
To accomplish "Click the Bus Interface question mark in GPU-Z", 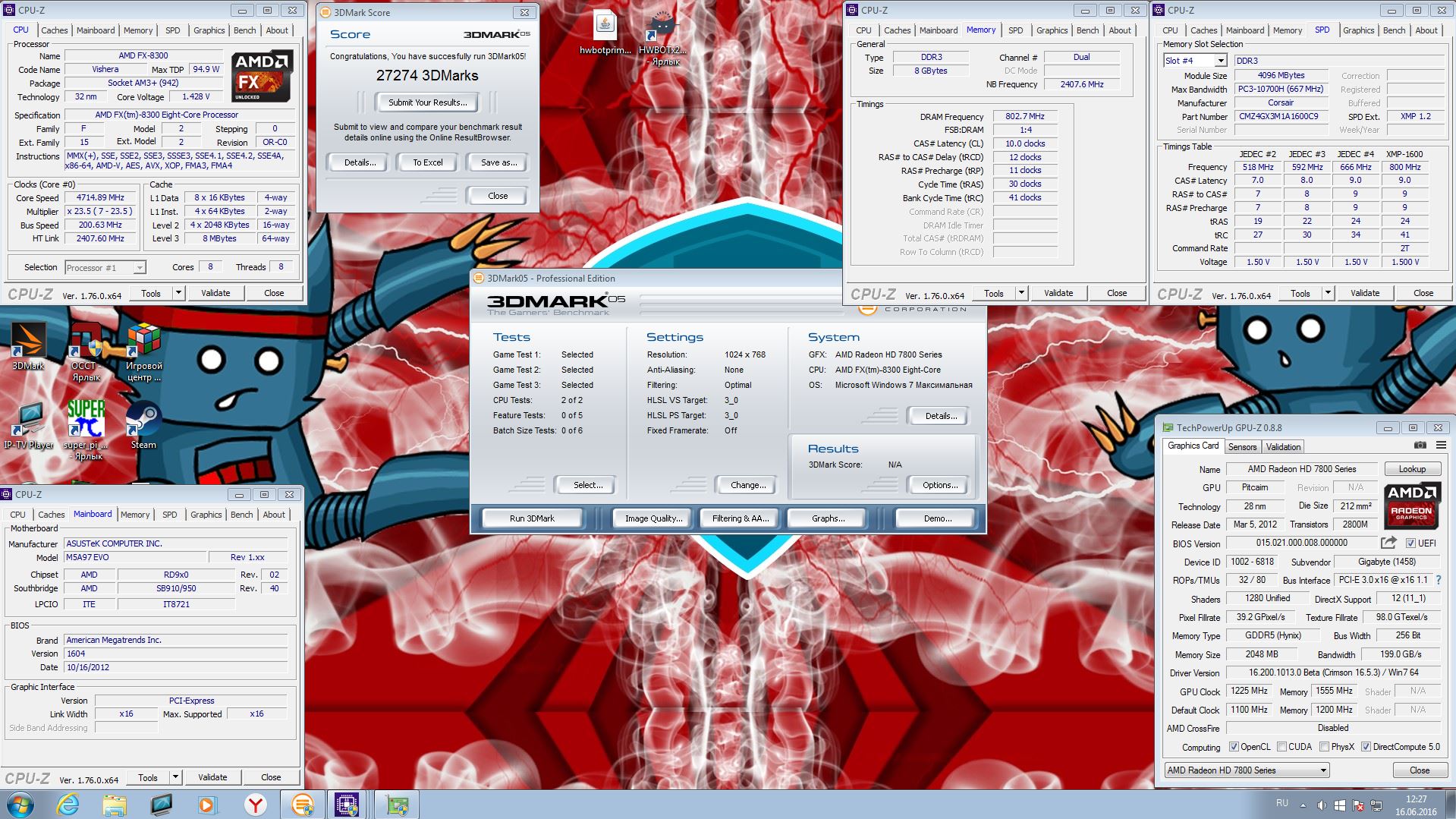I will (x=1439, y=580).
